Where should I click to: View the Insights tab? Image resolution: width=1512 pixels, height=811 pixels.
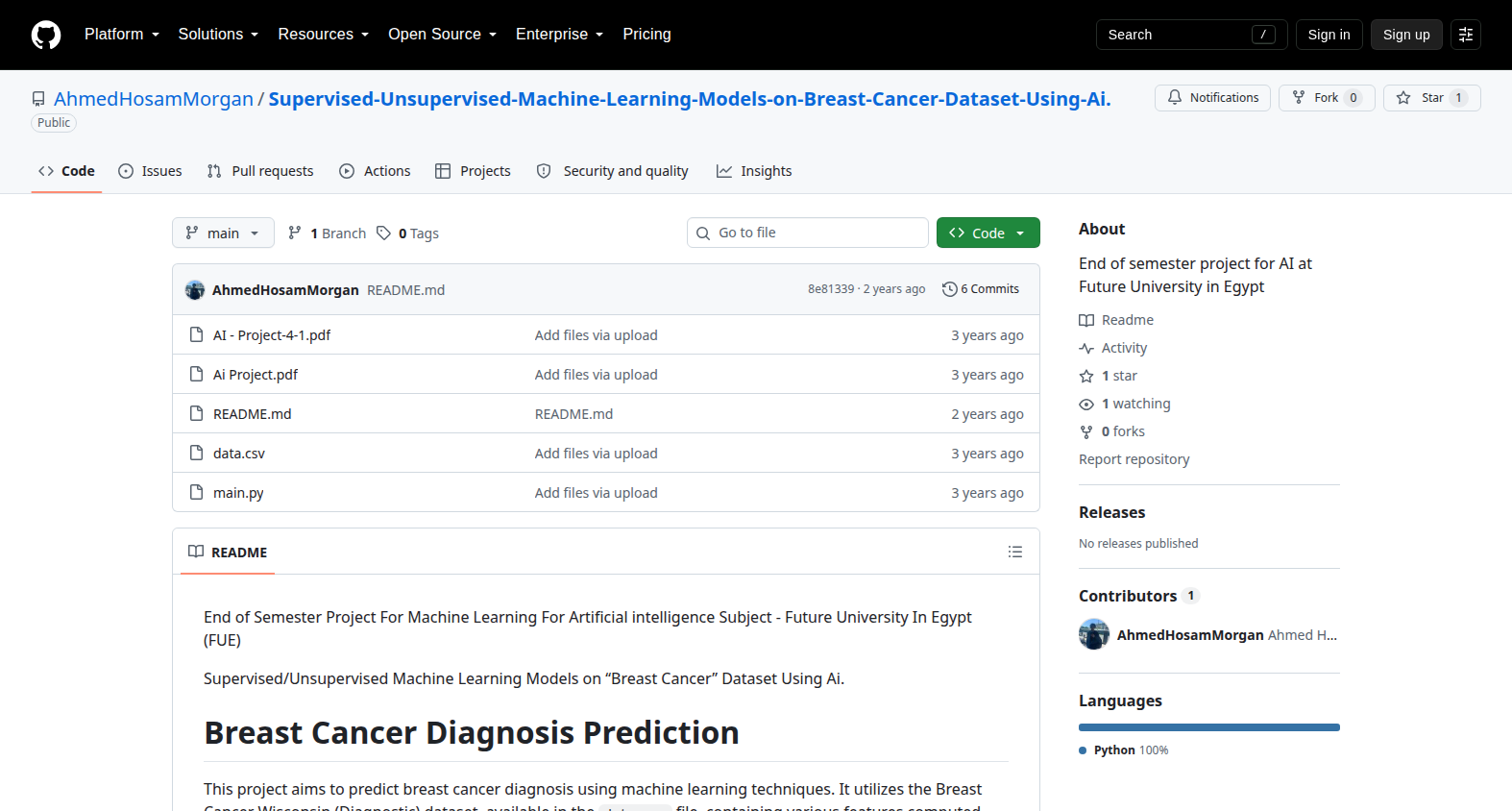click(754, 171)
